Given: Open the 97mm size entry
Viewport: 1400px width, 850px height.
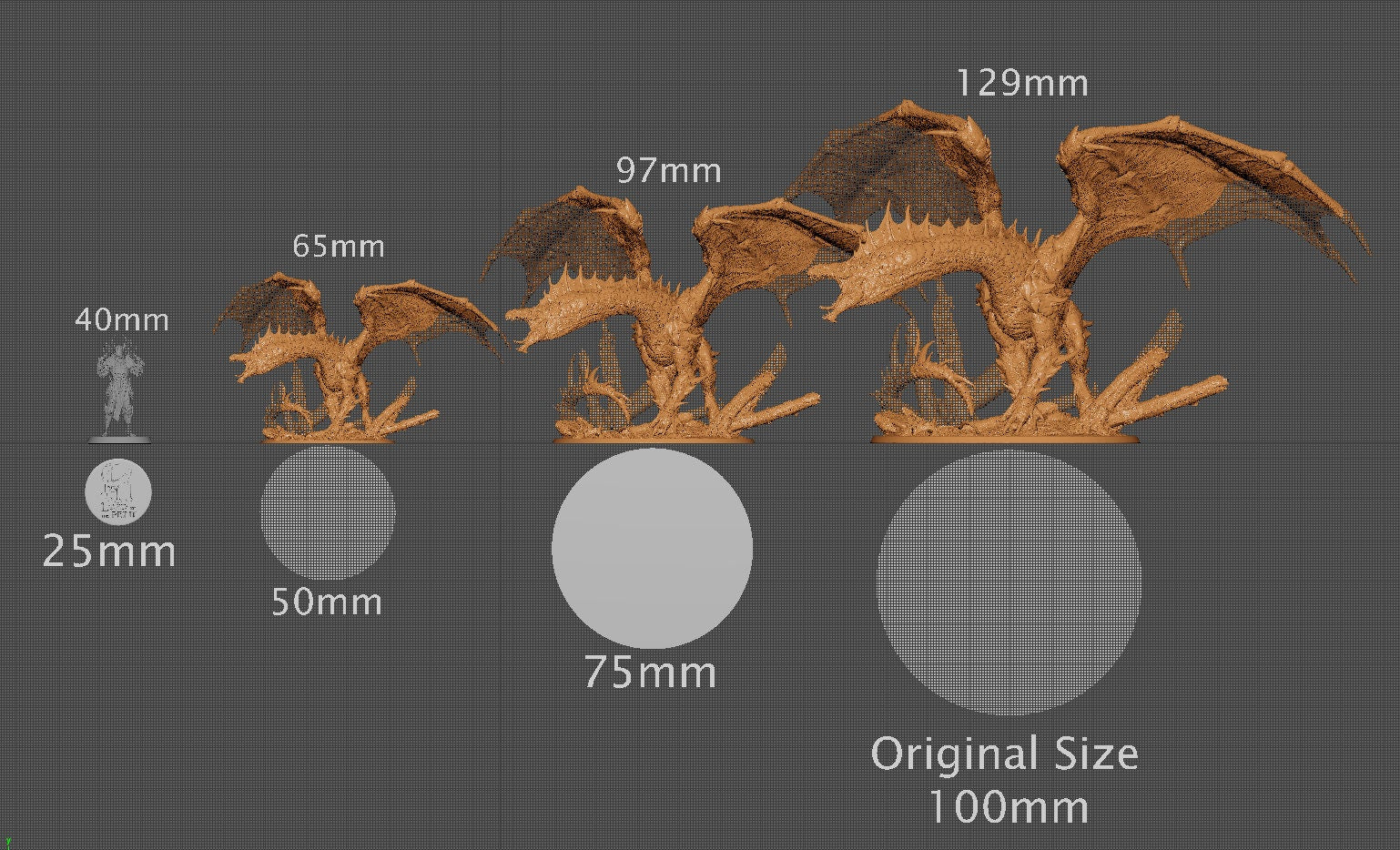Looking at the screenshot, I should pyautogui.click(x=669, y=170).
